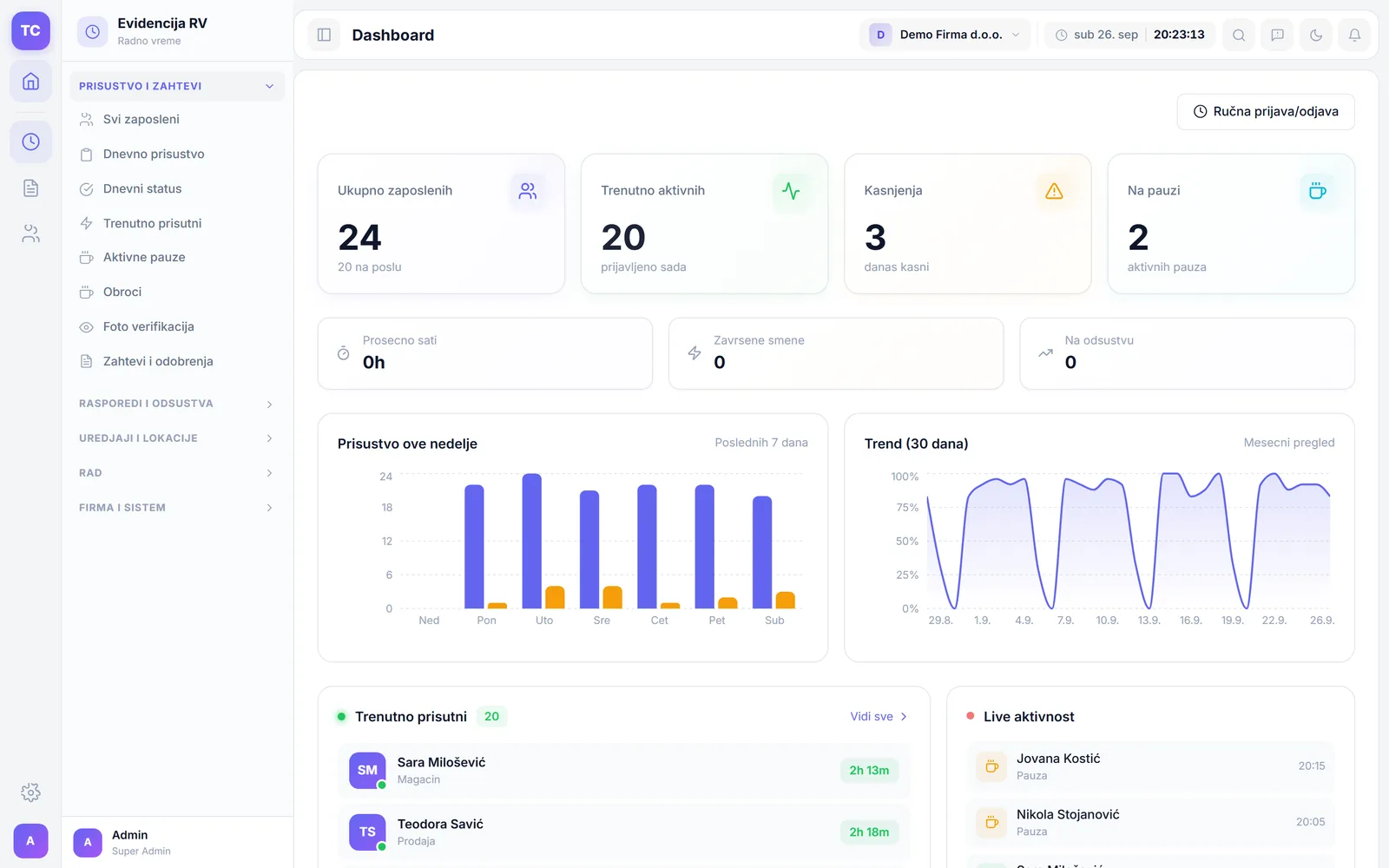1389x868 pixels.
Task: Click the Zavrsene smene stat card
Action: 836,353
